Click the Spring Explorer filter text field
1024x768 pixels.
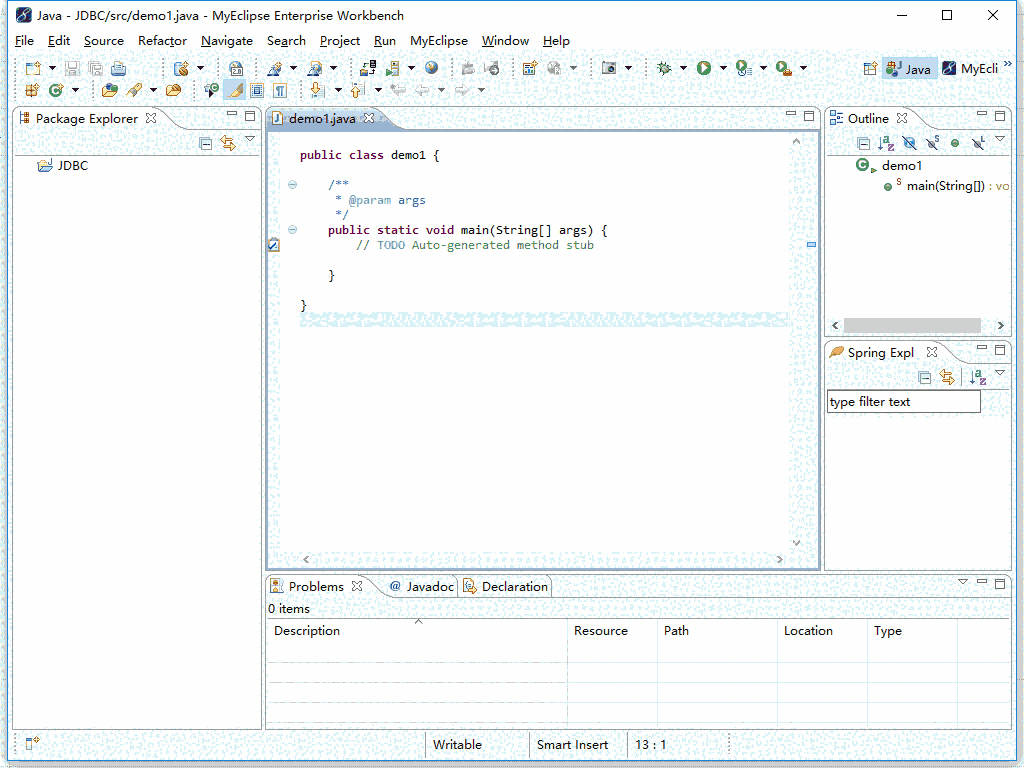click(903, 402)
